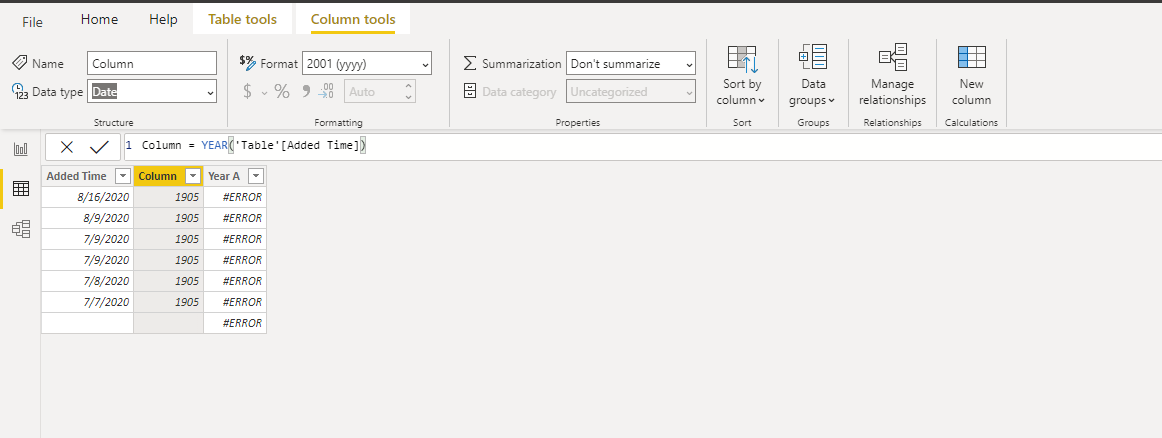This screenshot has height=438, width=1162.
Task: Click the Name tag icon
Action: [20, 63]
